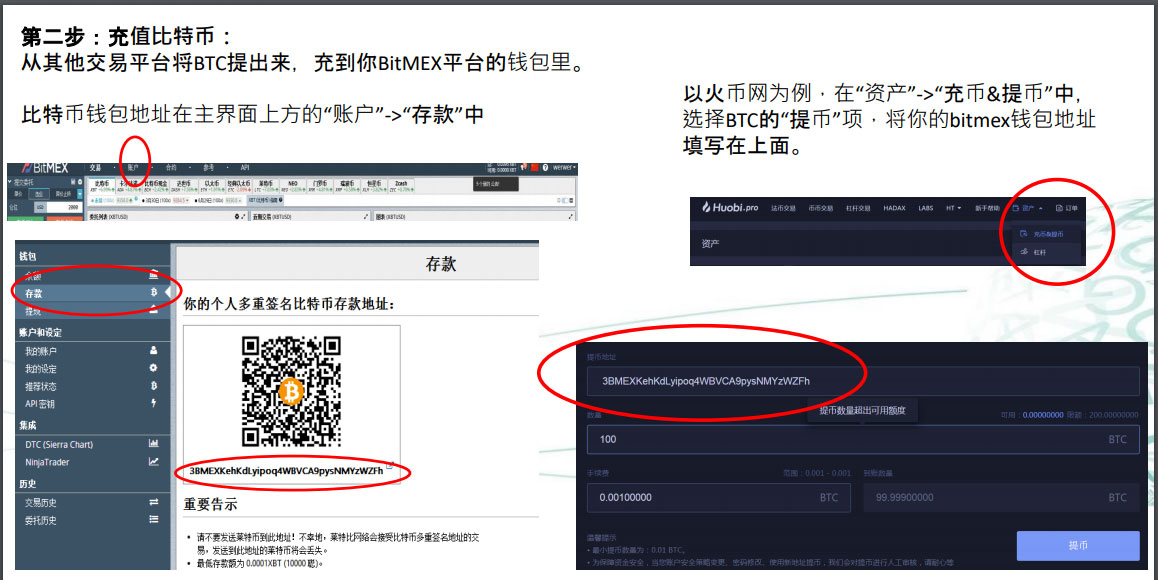The height and width of the screenshot is (580, 1158).
Task: Expand the HT dropdown menu
Action: (953, 208)
